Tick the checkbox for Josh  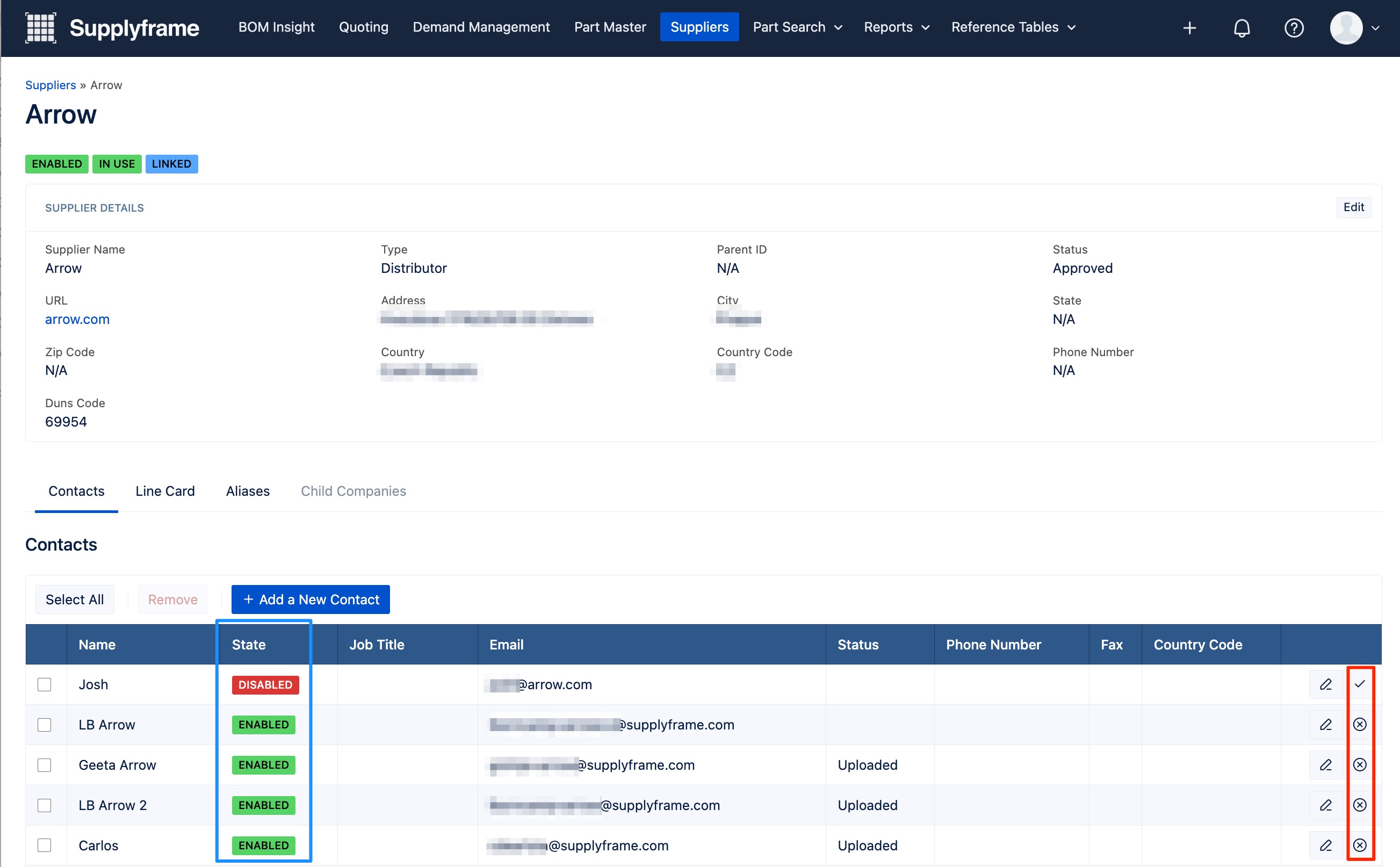click(44, 685)
